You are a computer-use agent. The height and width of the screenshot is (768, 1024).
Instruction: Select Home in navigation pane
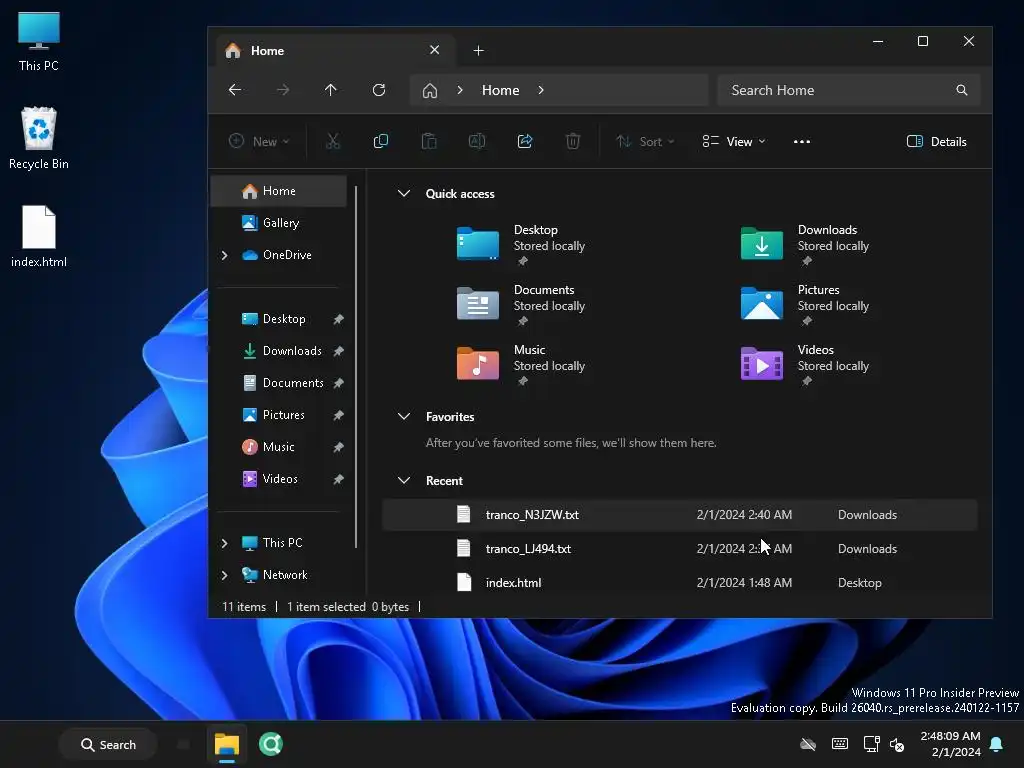[278, 191]
